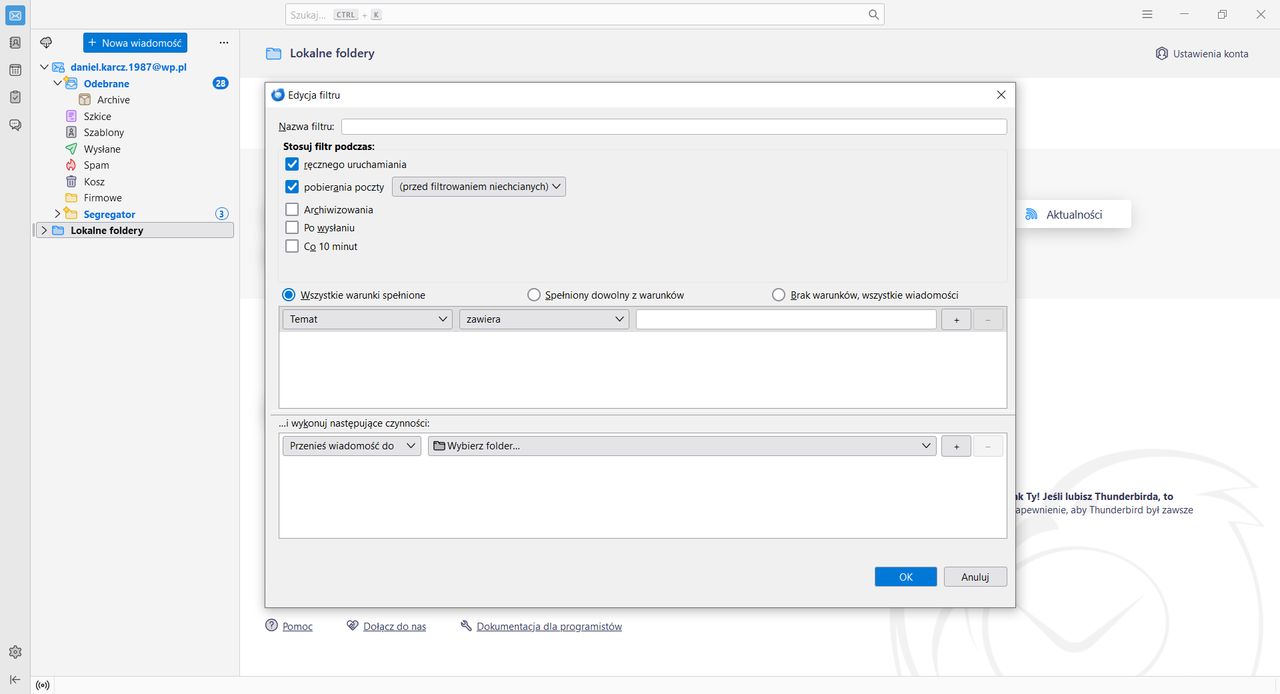Select the Szablony folder
The width and height of the screenshot is (1280, 694).
(x=104, y=132)
